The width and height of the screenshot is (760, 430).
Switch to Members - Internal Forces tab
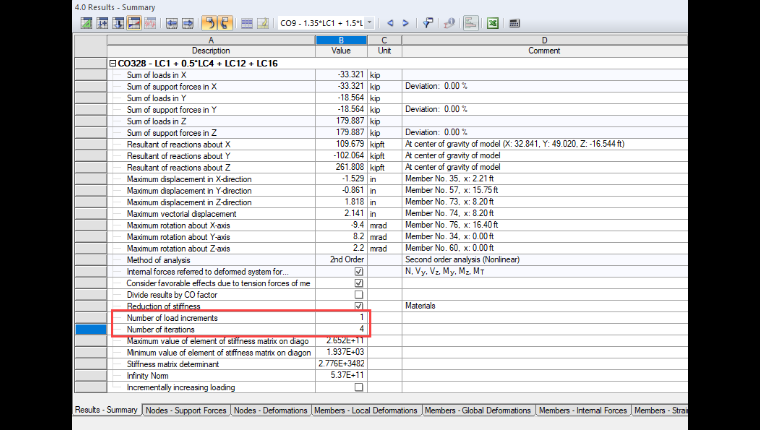coord(583,410)
